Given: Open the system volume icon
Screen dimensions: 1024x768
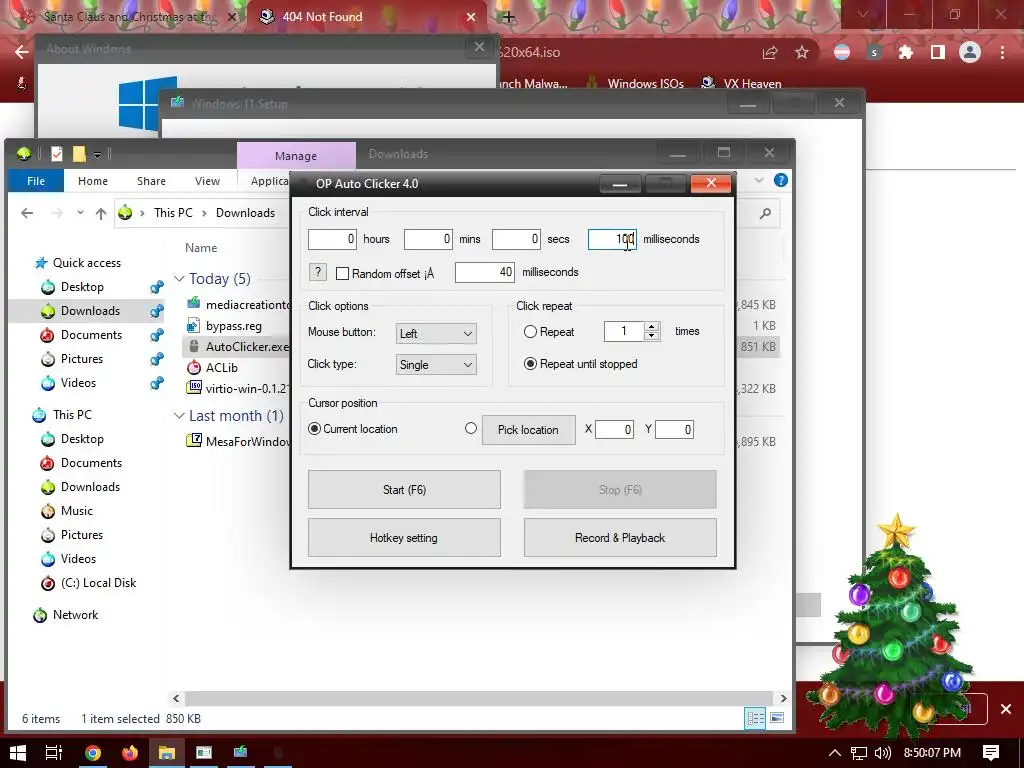Looking at the screenshot, I should 882,753.
